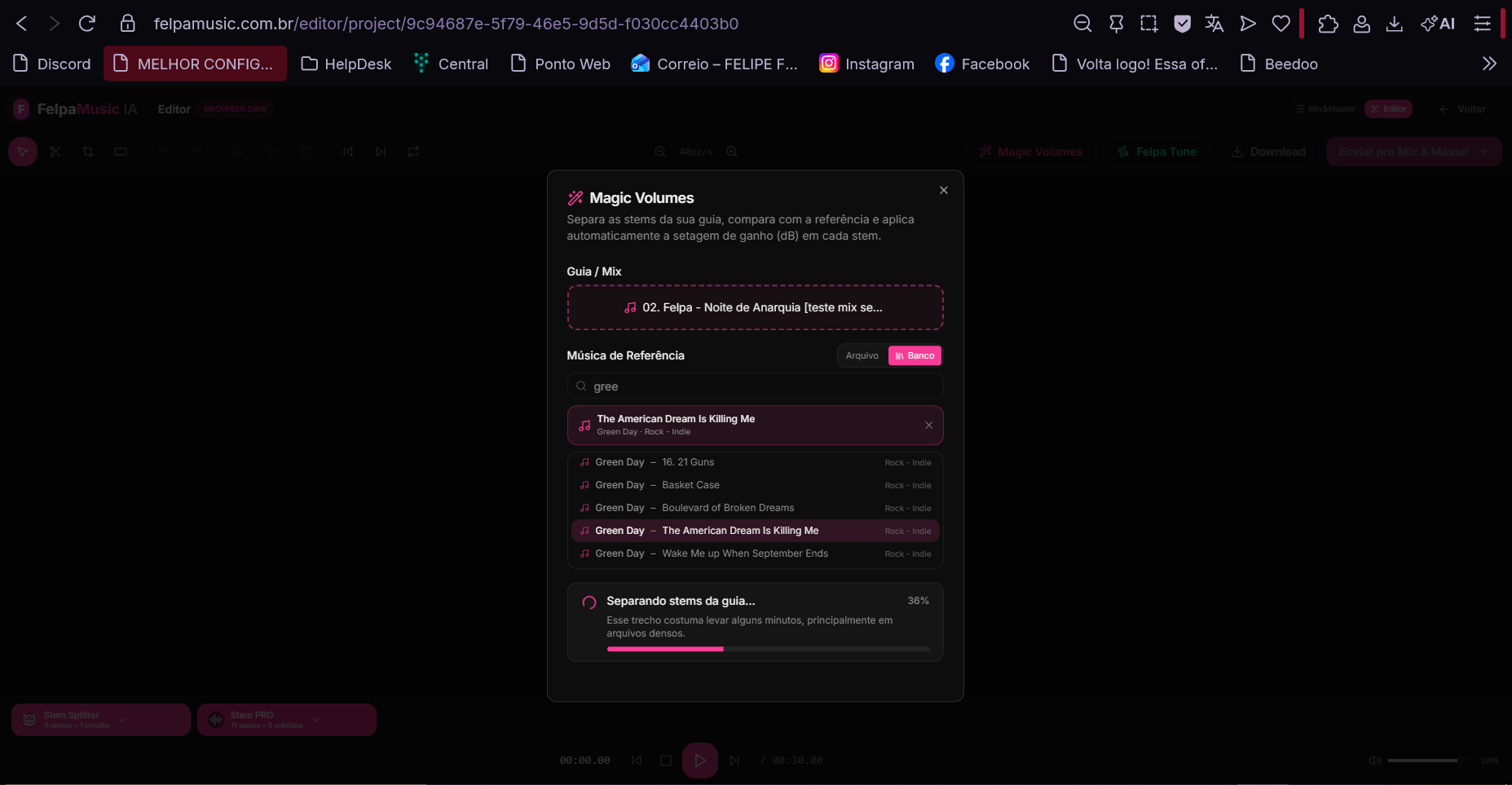Click the browser reload icon
The image size is (1512, 785).
tap(87, 24)
